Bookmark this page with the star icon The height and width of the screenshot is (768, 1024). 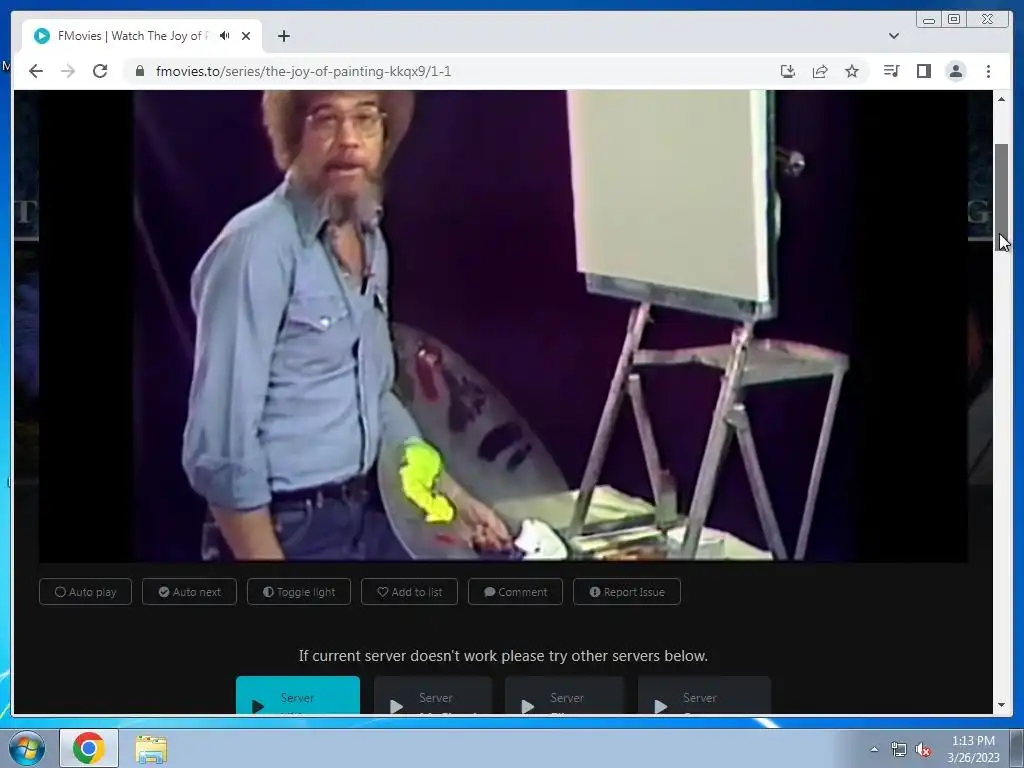852,71
